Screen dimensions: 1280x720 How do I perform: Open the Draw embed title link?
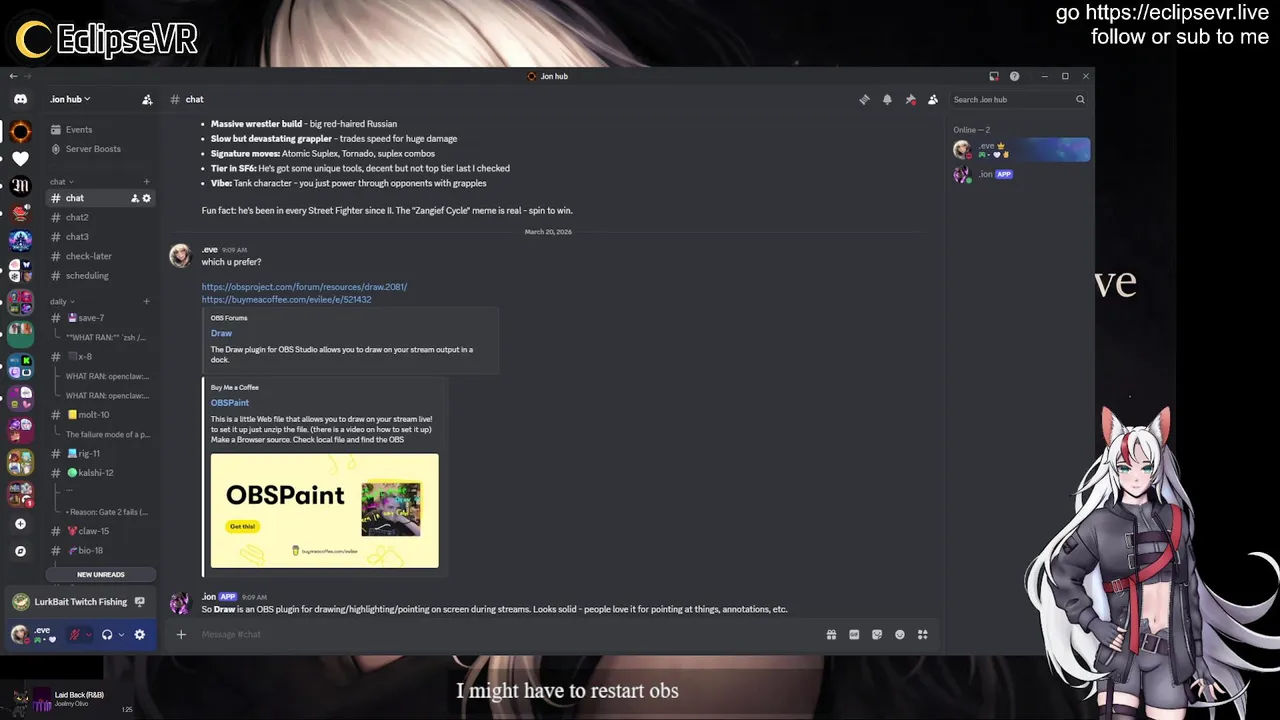tap(221, 333)
